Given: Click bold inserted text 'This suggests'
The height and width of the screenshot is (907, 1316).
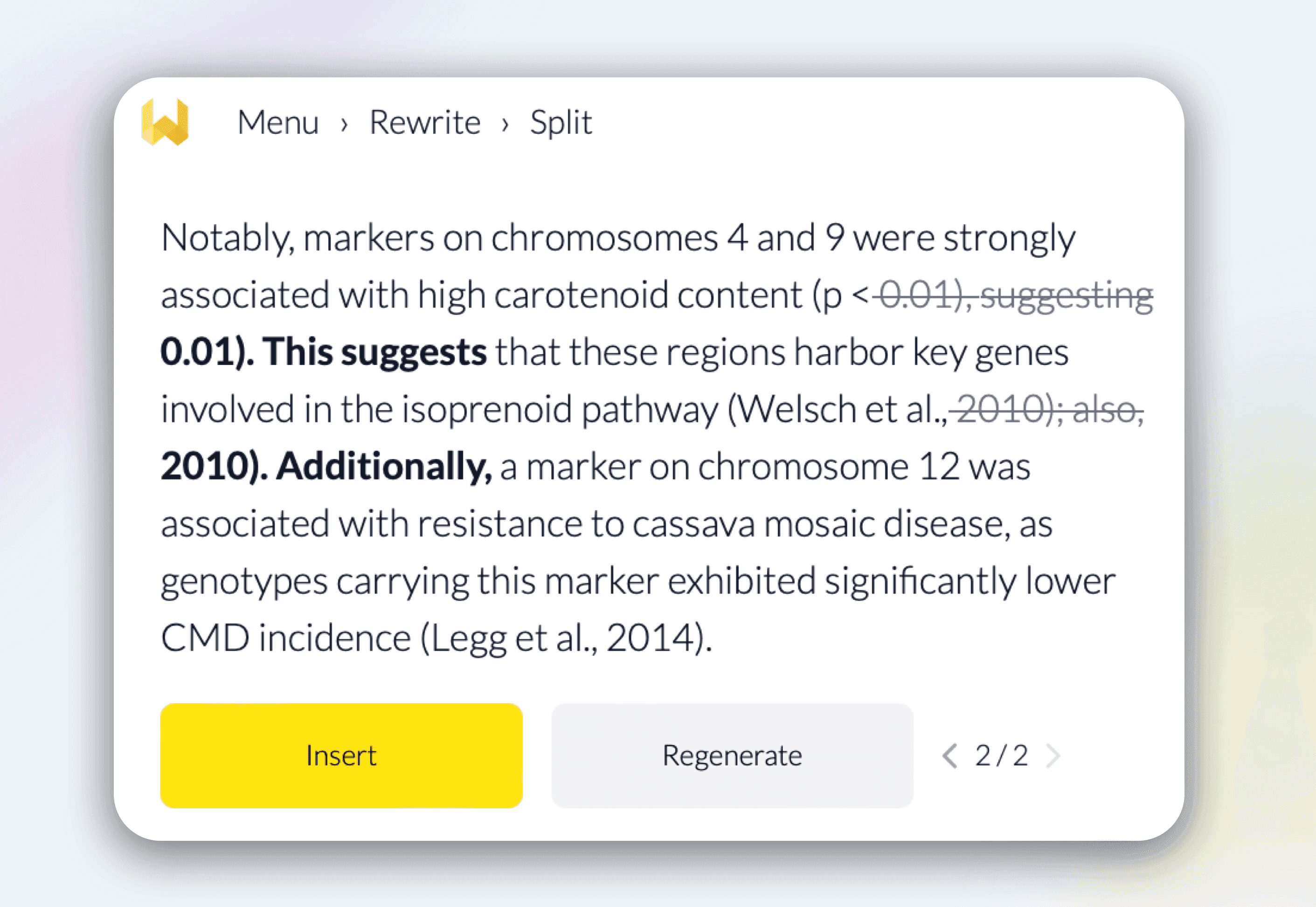Looking at the screenshot, I should [x=374, y=352].
